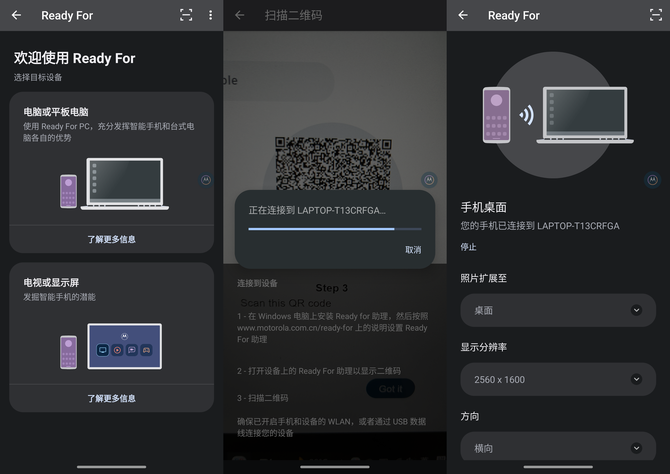Tap Motorola logo badge on 电脑或平板电脑 card
Screen dimensions: 670x474
(x=206, y=180)
